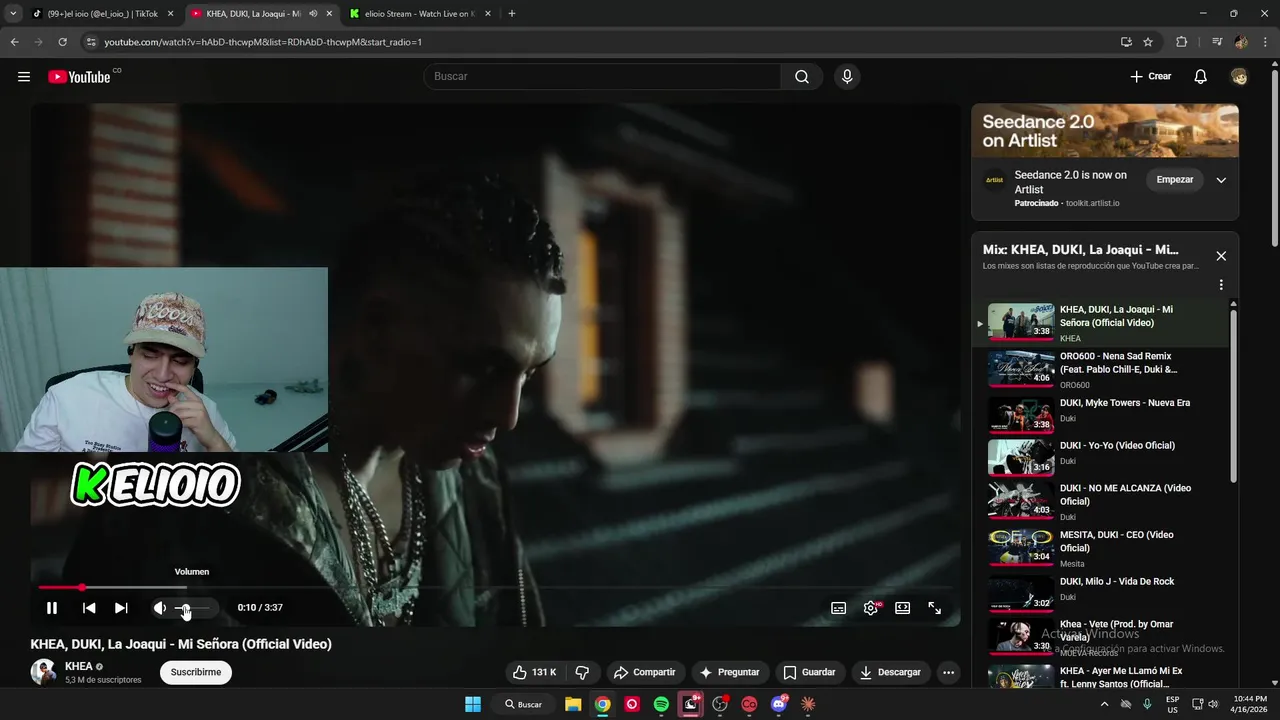Open the YouTube hamburger guide menu
The image size is (1280, 720).
click(x=24, y=77)
